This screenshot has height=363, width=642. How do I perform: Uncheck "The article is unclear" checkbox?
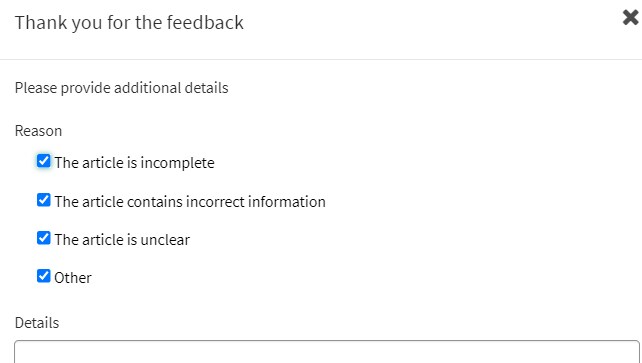(x=43, y=238)
